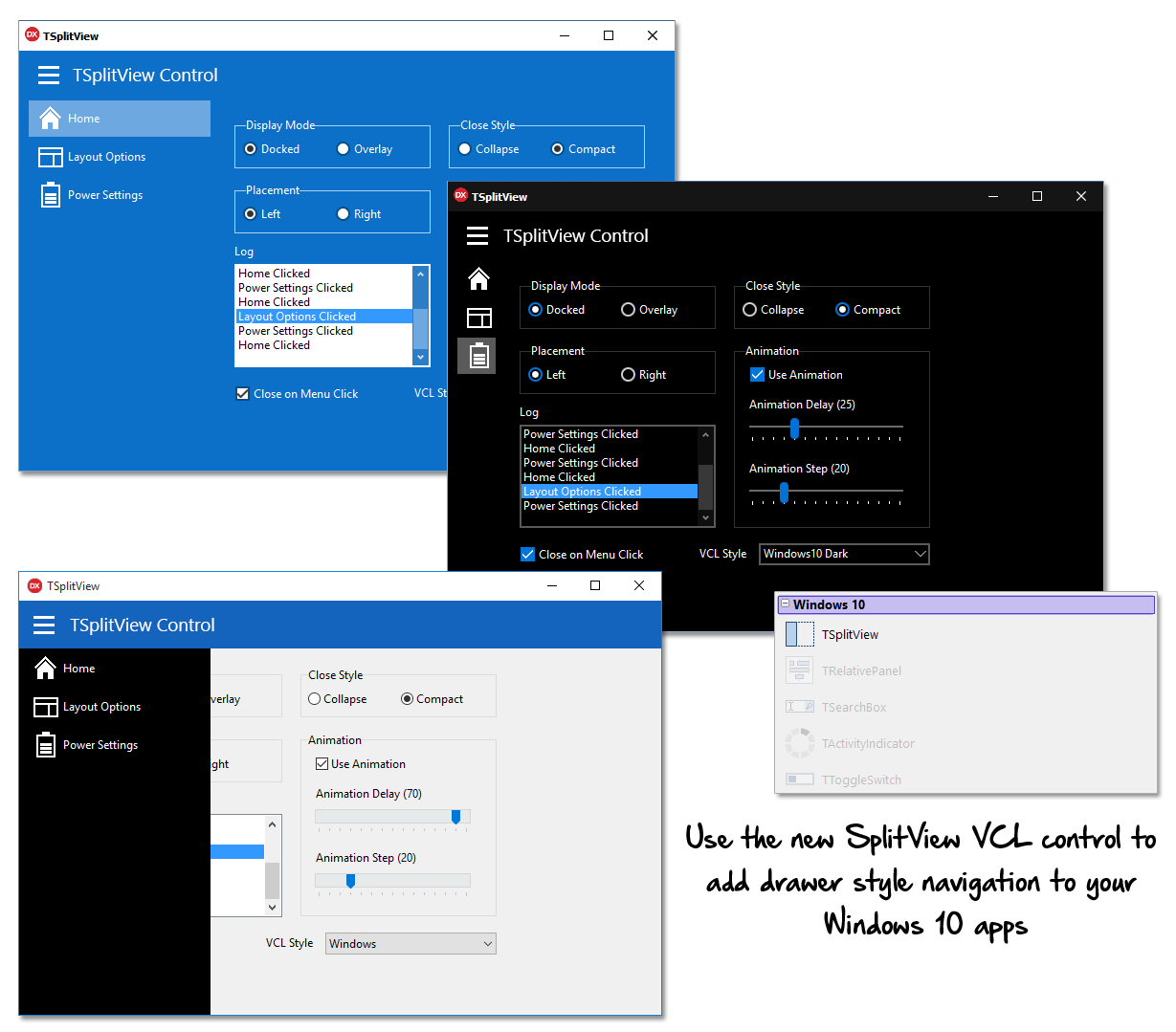1176x1032 pixels.
Task: Open Layout Options in blue window drawer
Action: 120,157
